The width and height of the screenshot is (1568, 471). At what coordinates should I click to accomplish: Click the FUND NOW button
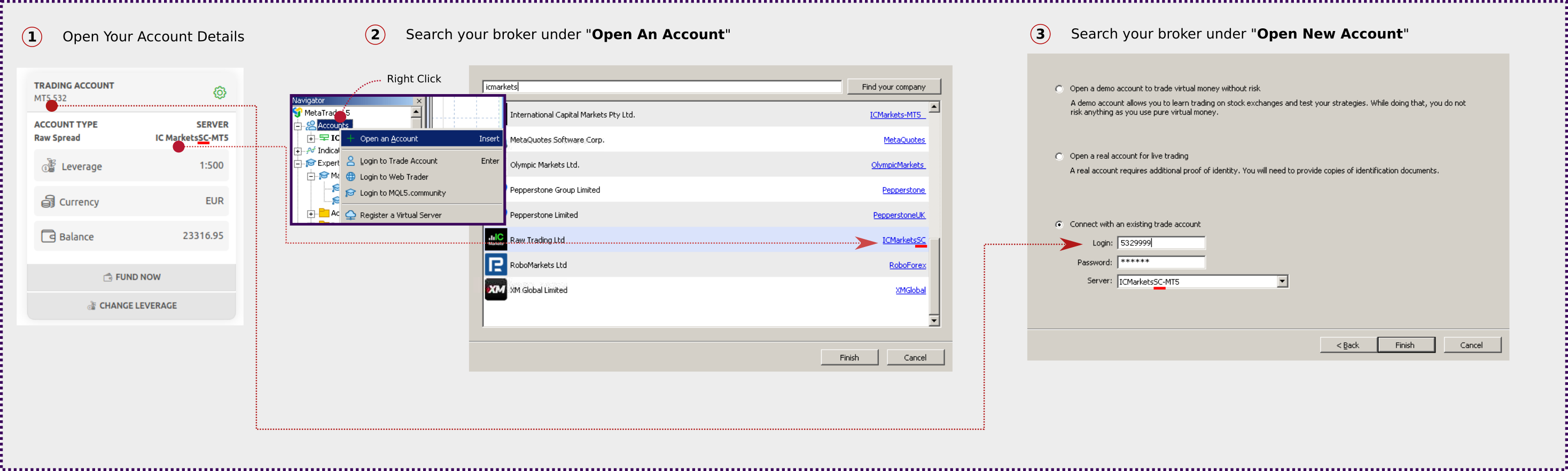click(131, 277)
